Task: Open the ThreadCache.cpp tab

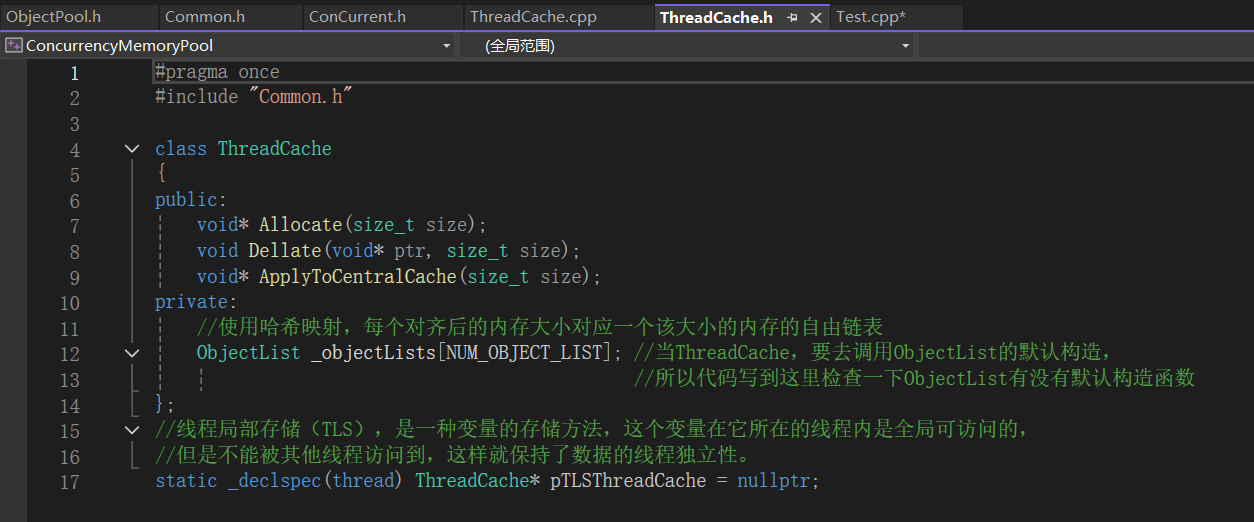Action: (531, 17)
